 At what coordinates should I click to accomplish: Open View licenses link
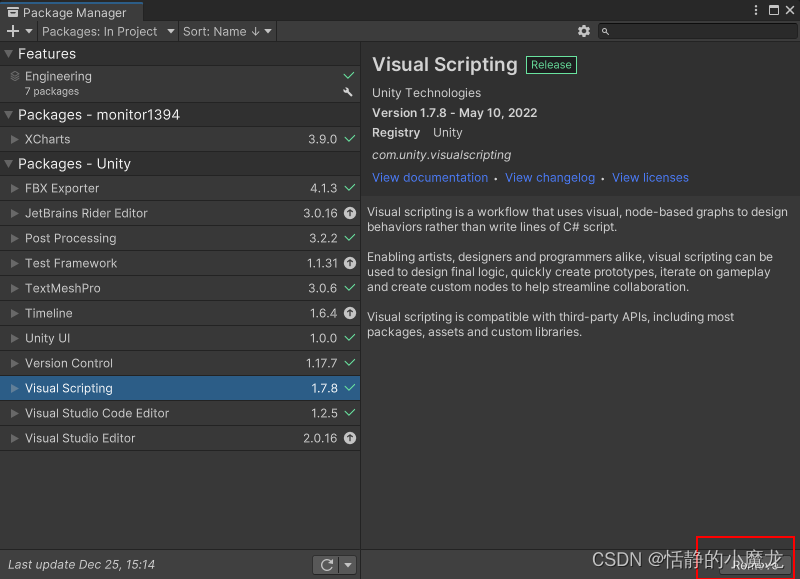tap(650, 178)
